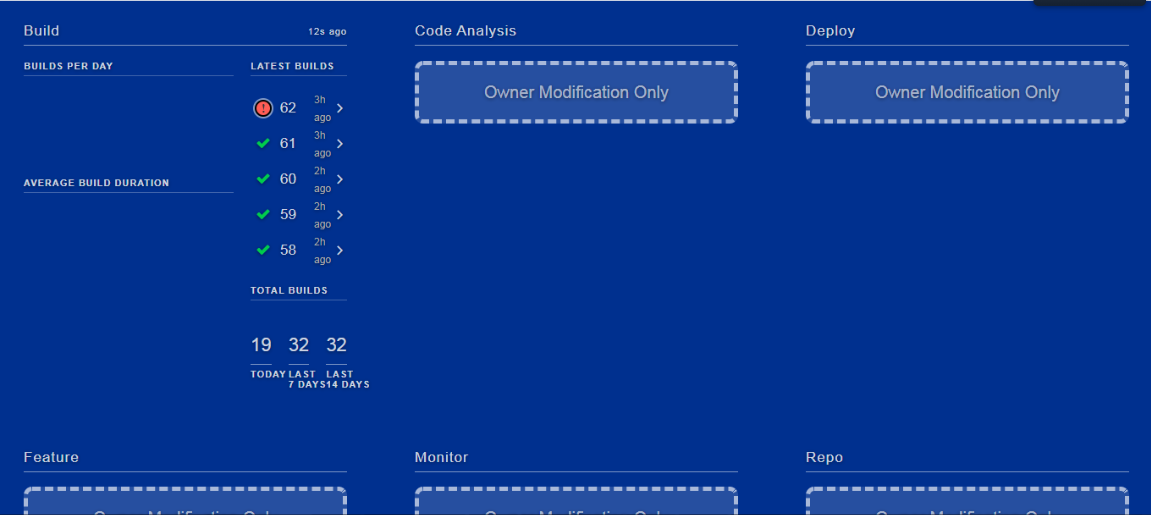Expand build 58 details chevron
This screenshot has height=515, width=1151.
(340, 250)
